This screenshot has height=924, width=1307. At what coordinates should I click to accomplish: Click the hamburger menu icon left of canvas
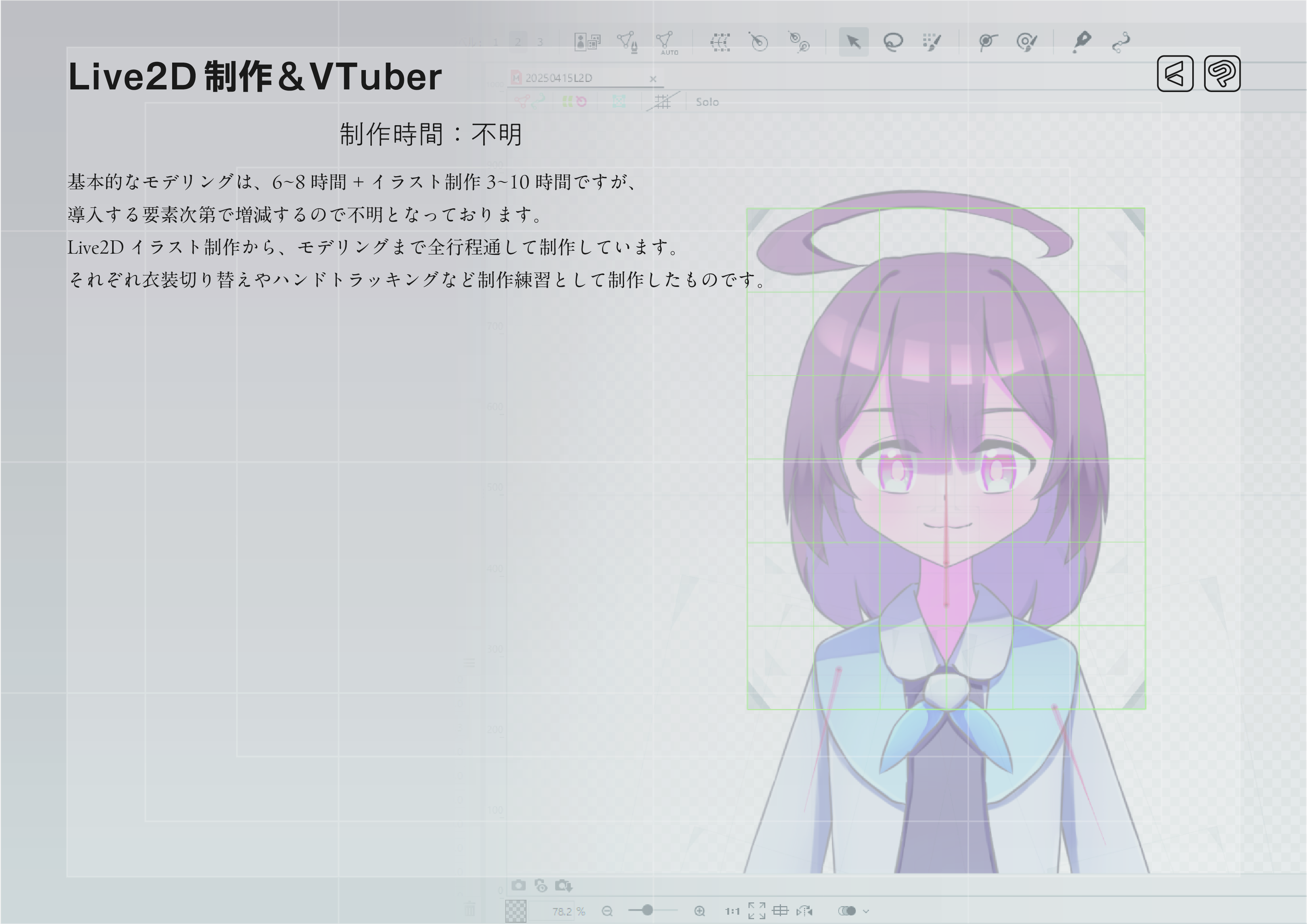[469, 663]
